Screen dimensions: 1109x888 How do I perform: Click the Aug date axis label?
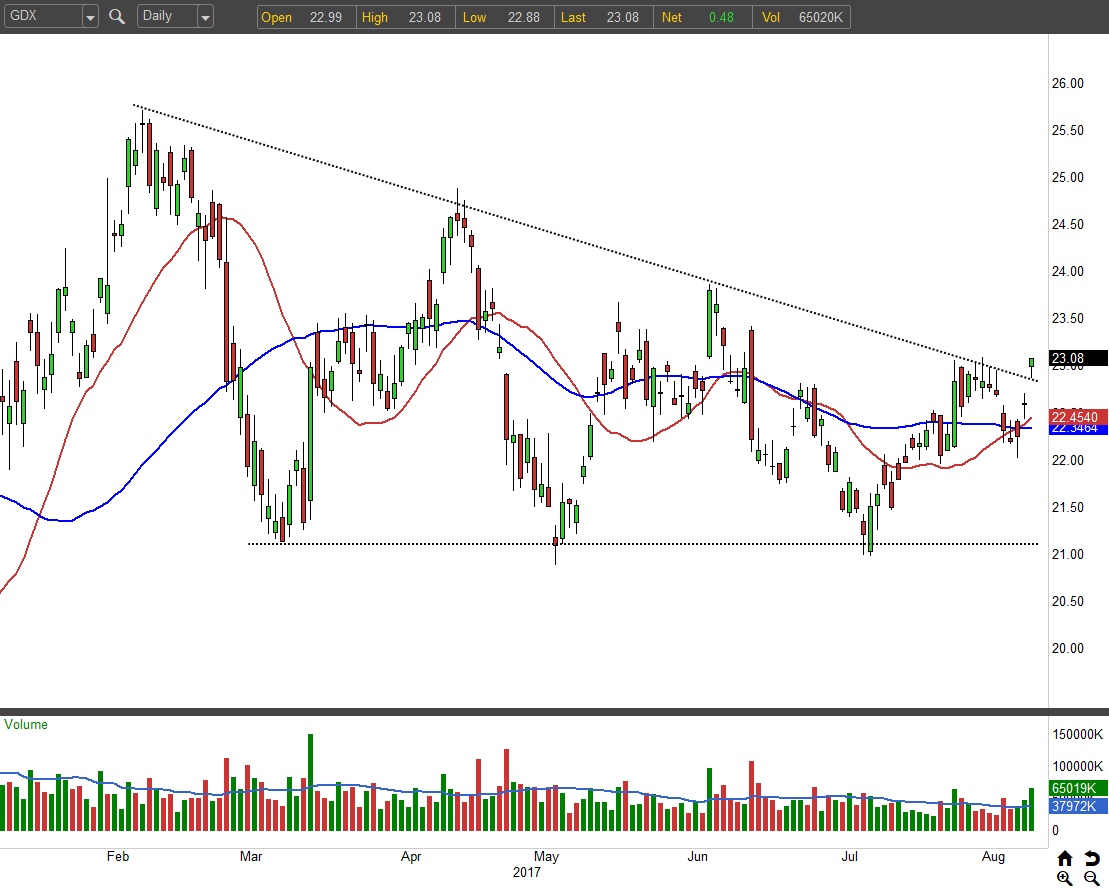(993, 856)
